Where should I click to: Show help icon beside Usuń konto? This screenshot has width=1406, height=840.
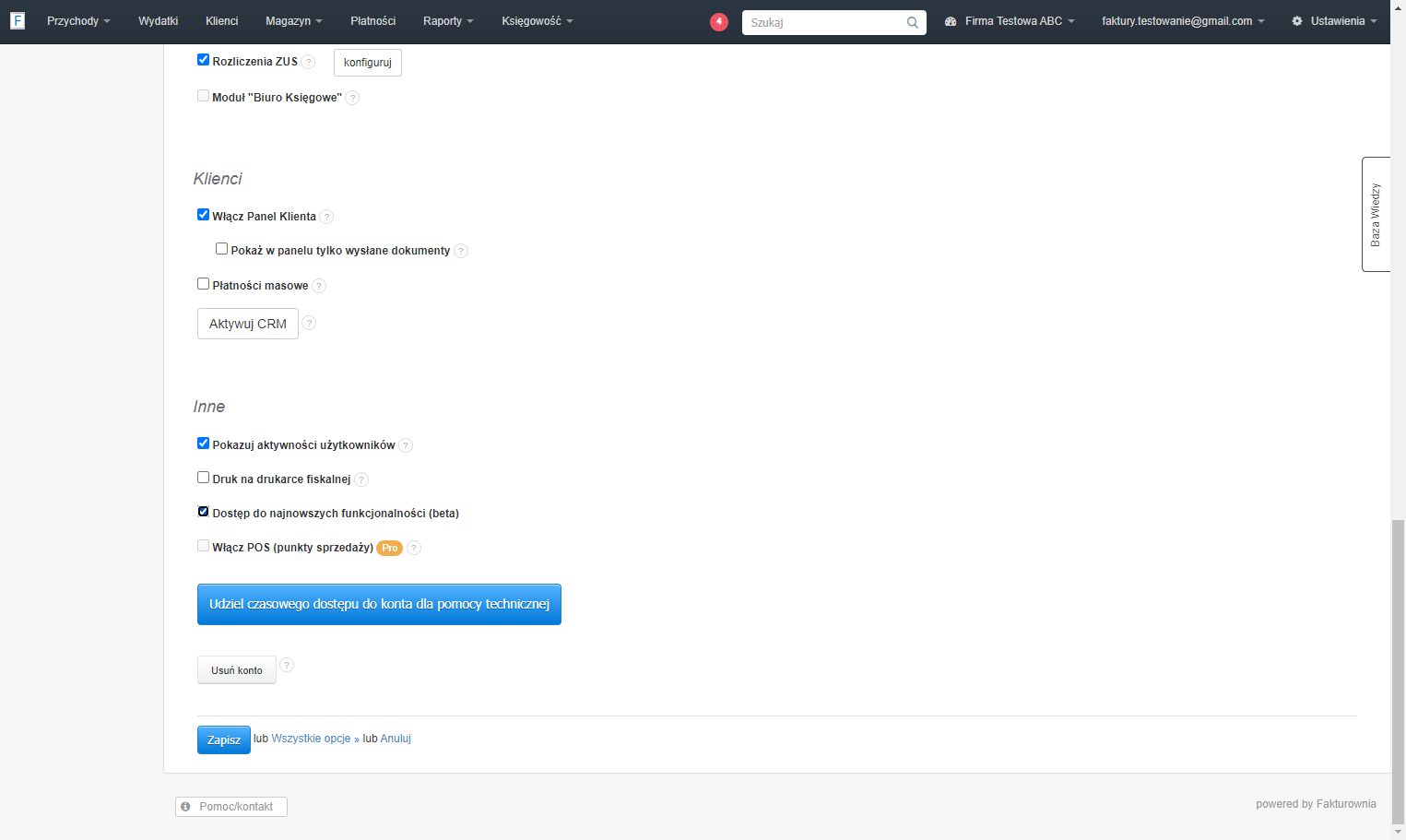[287, 665]
